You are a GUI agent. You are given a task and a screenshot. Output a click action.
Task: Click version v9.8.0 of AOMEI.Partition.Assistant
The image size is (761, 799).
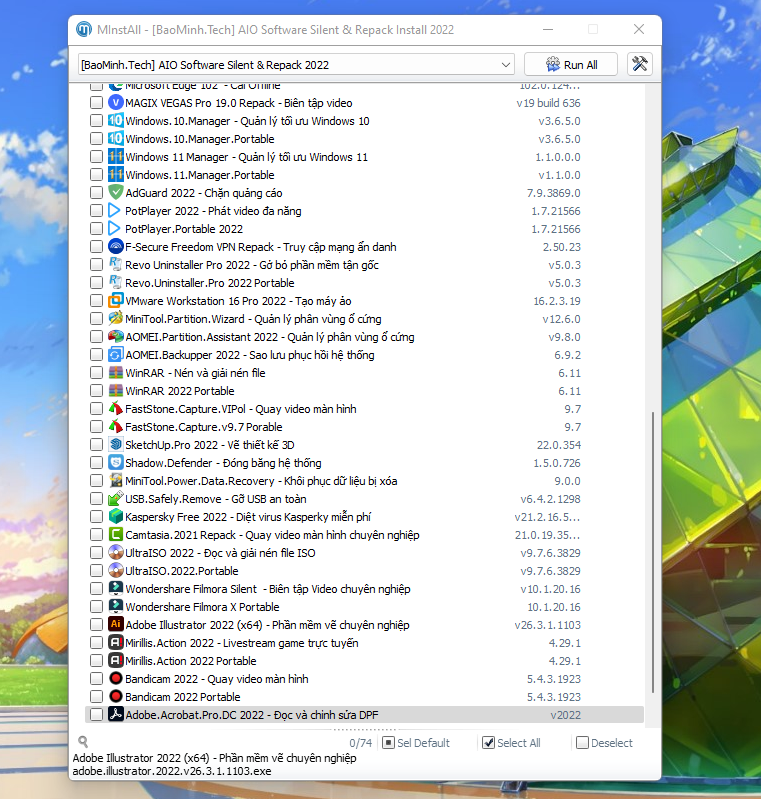point(564,337)
